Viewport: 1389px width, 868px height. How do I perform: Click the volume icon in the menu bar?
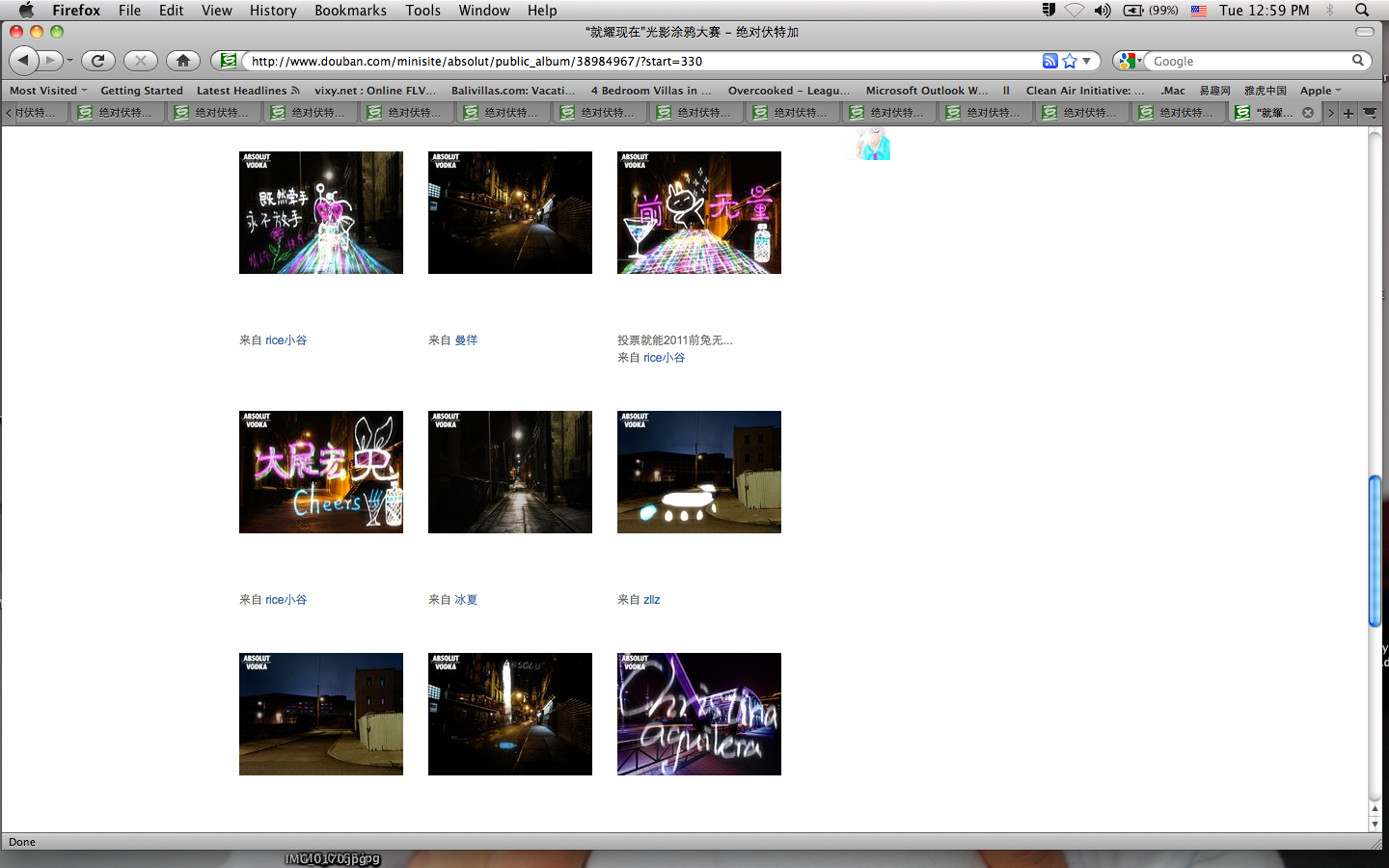1103,10
